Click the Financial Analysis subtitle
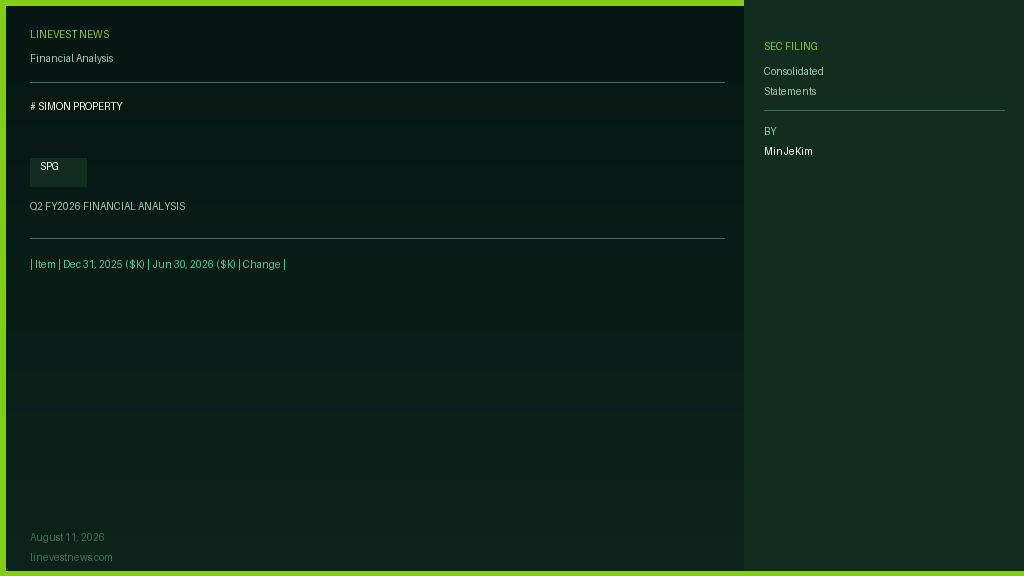Image resolution: width=1024 pixels, height=576 pixels. [72, 58]
